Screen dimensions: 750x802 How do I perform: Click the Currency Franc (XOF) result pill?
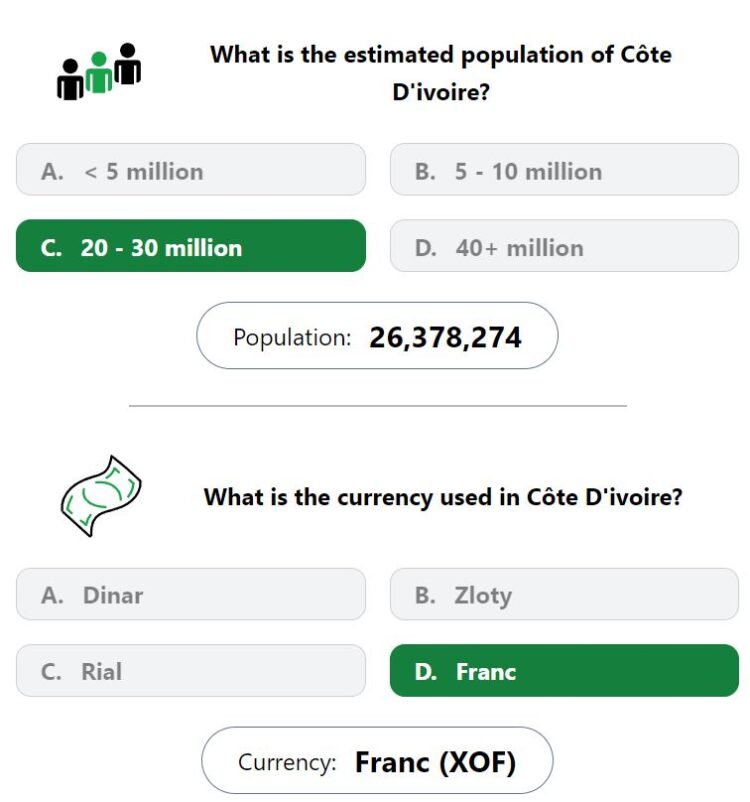point(377,761)
